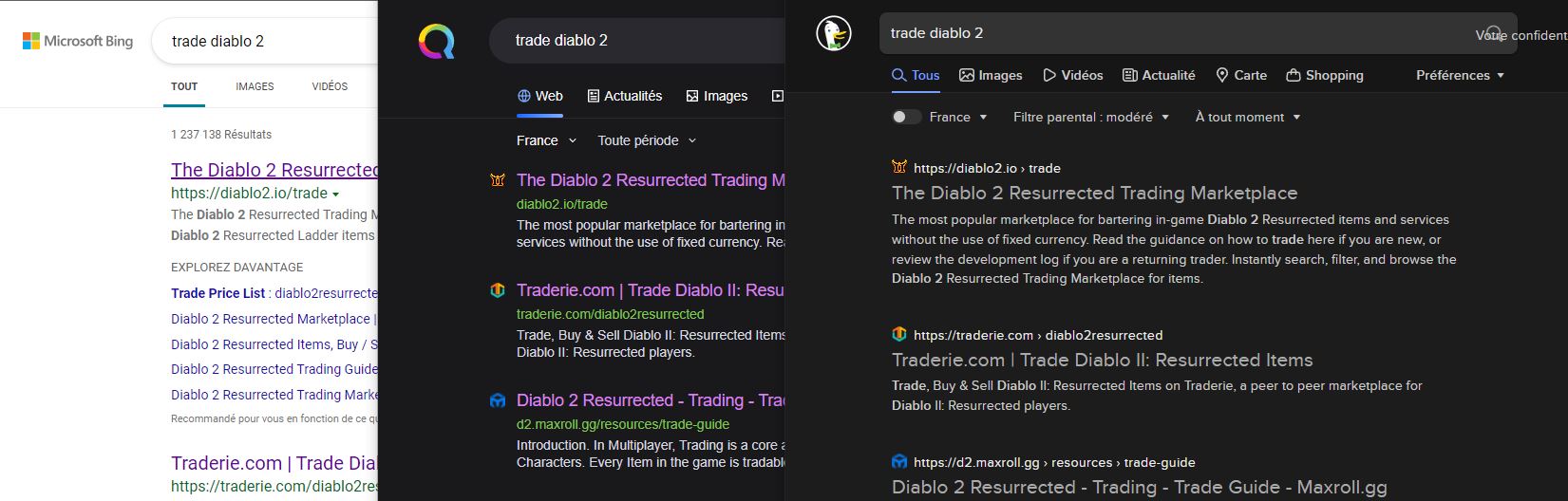Switch to Bing IMAGES tab
The image size is (1568, 501).
255,86
